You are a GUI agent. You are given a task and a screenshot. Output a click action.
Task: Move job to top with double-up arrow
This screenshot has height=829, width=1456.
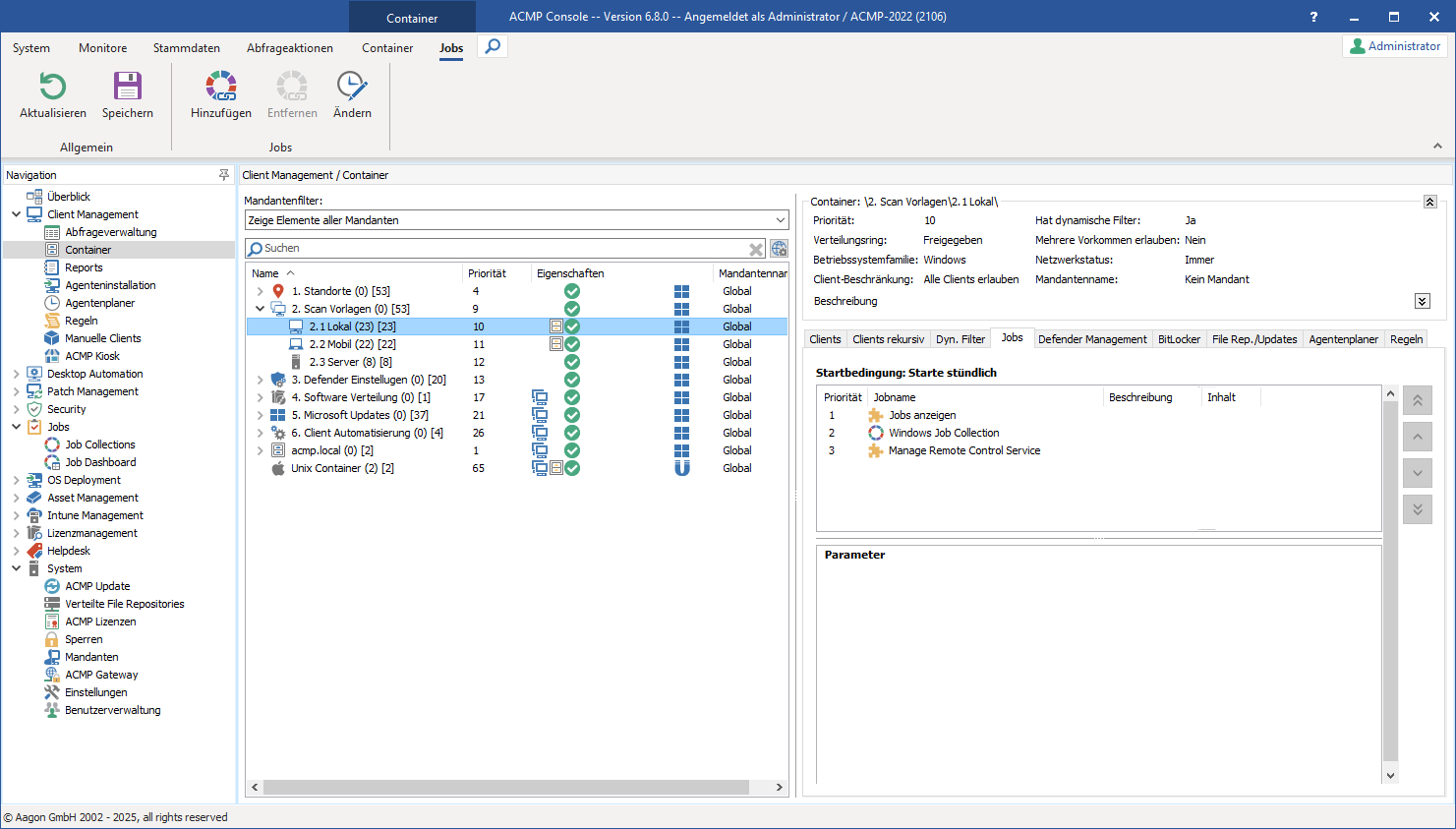(1417, 400)
